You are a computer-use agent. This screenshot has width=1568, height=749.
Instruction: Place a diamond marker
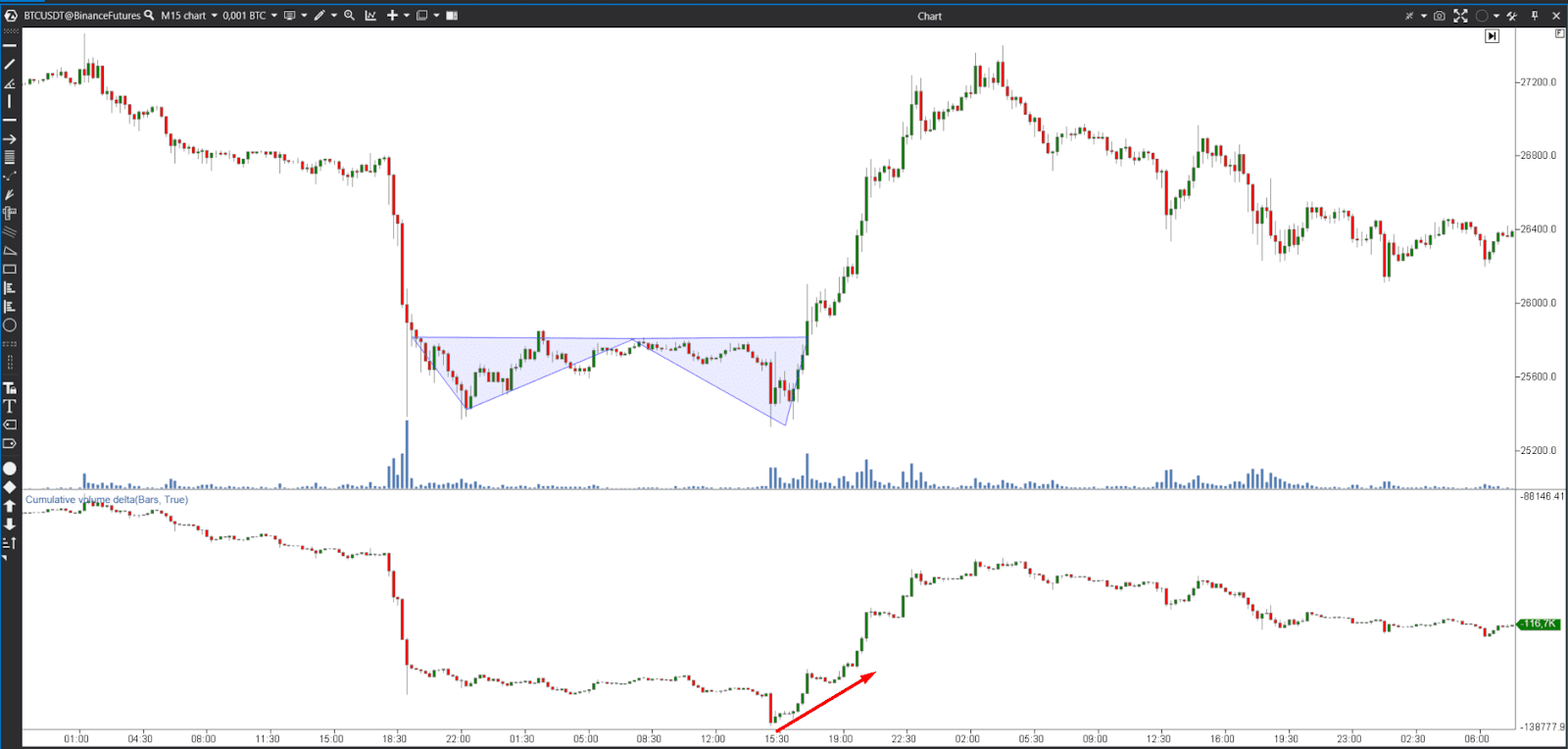pos(10,487)
